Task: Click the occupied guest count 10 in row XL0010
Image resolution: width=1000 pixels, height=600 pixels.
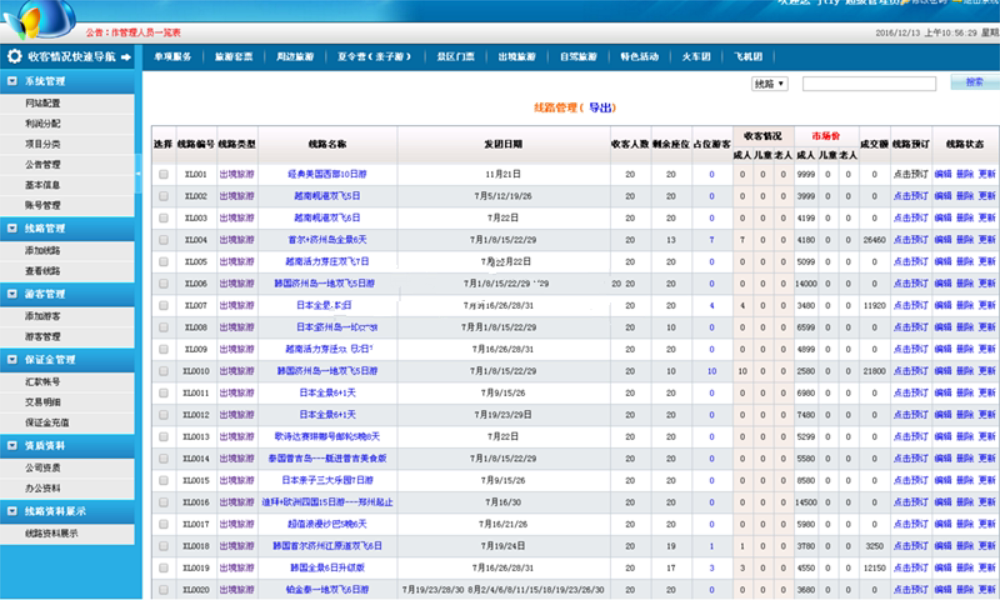Action: point(712,371)
